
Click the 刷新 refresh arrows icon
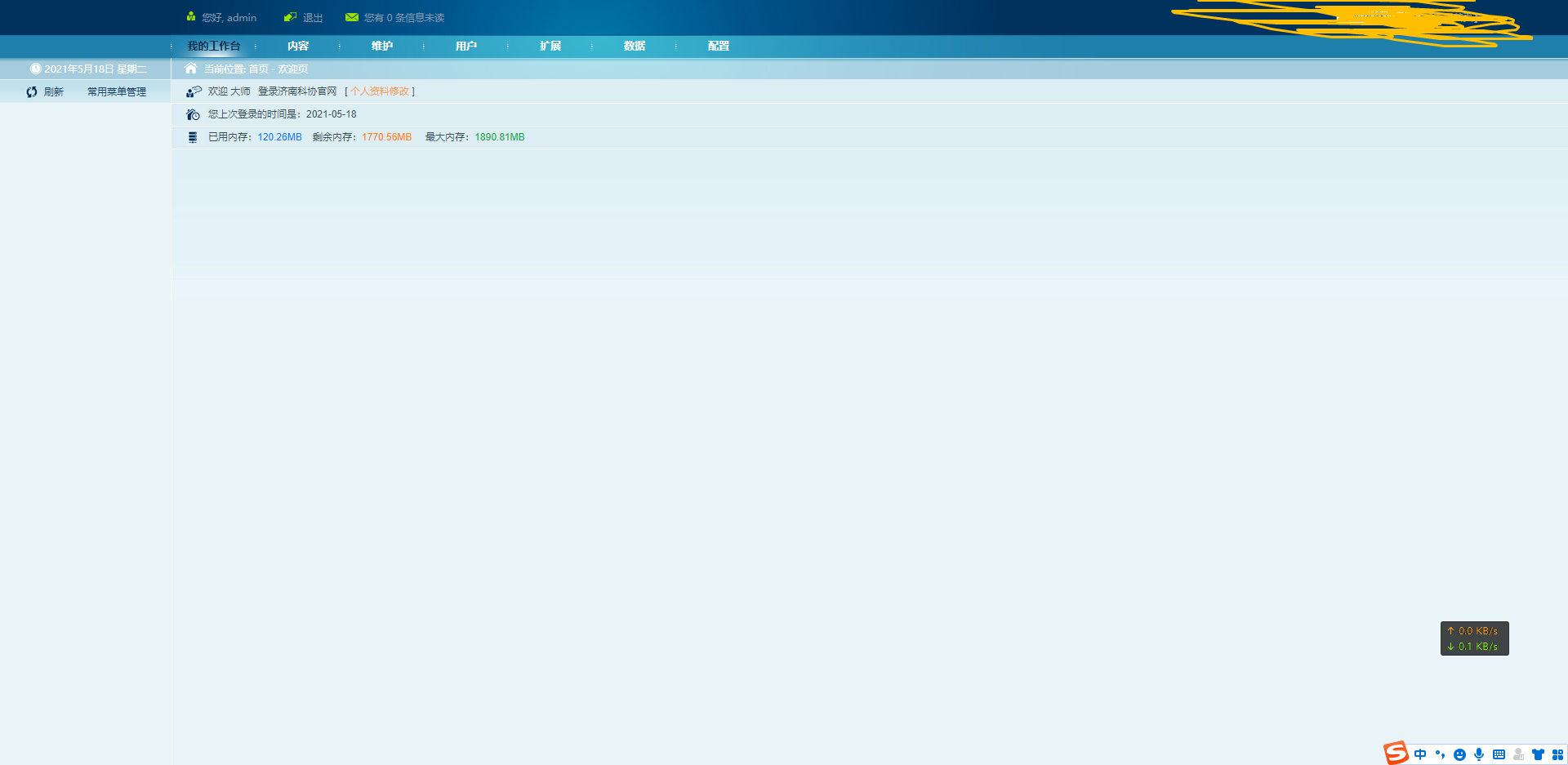pyautogui.click(x=32, y=92)
